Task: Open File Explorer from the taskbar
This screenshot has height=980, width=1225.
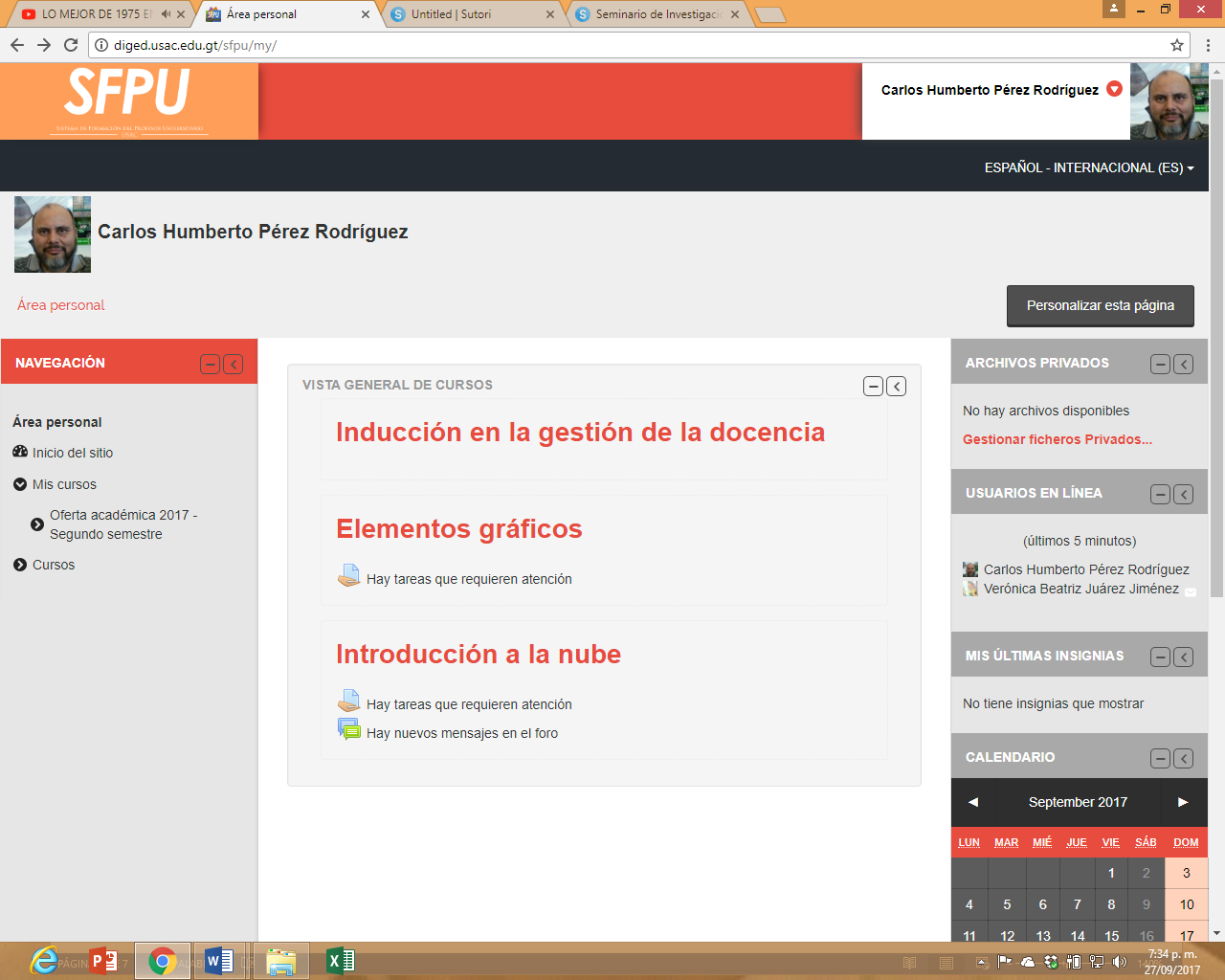Action: pos(280,961)
